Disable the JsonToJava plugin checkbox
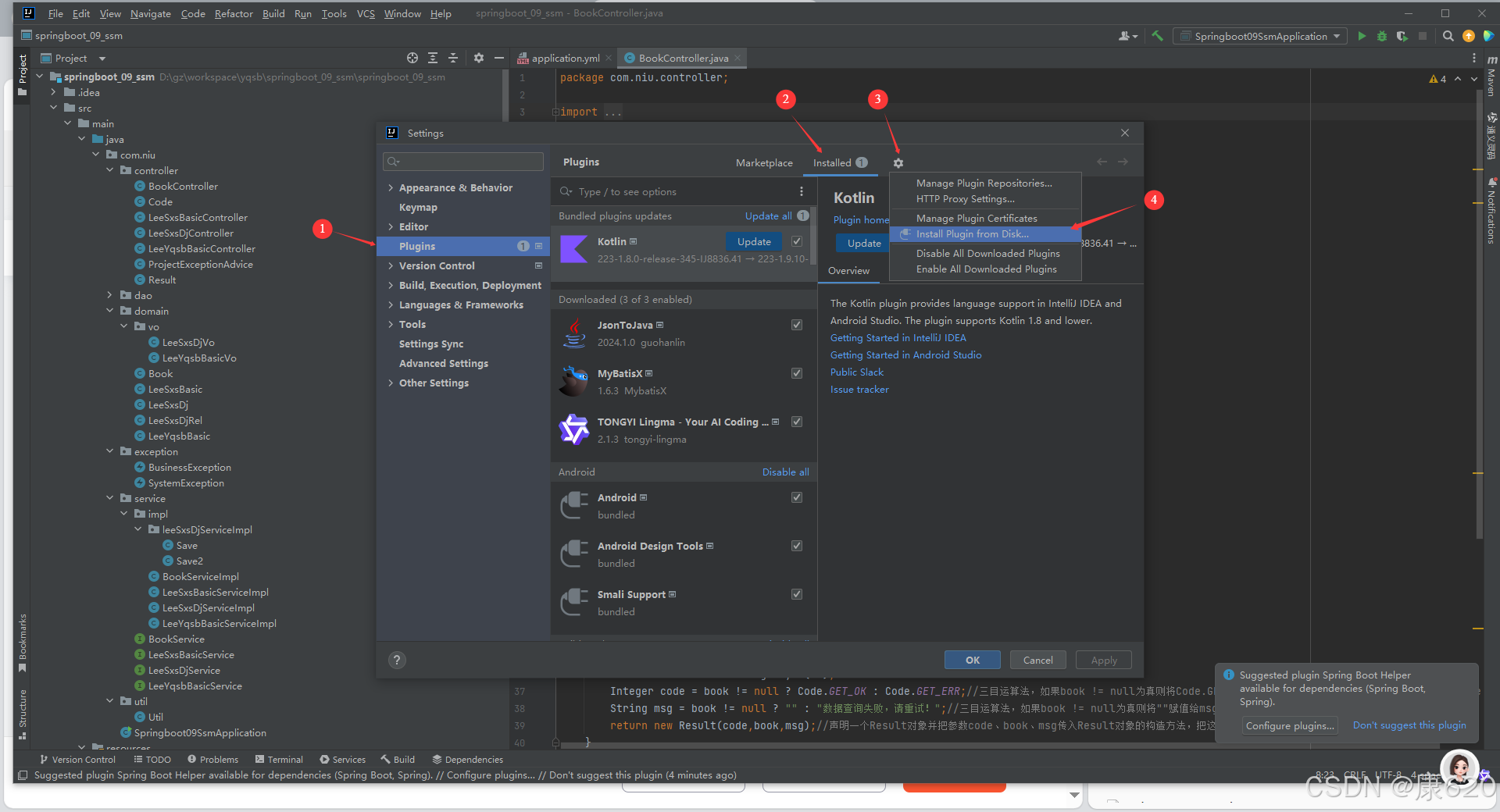Screen dimensions: 1500x812 coord(797,325)
